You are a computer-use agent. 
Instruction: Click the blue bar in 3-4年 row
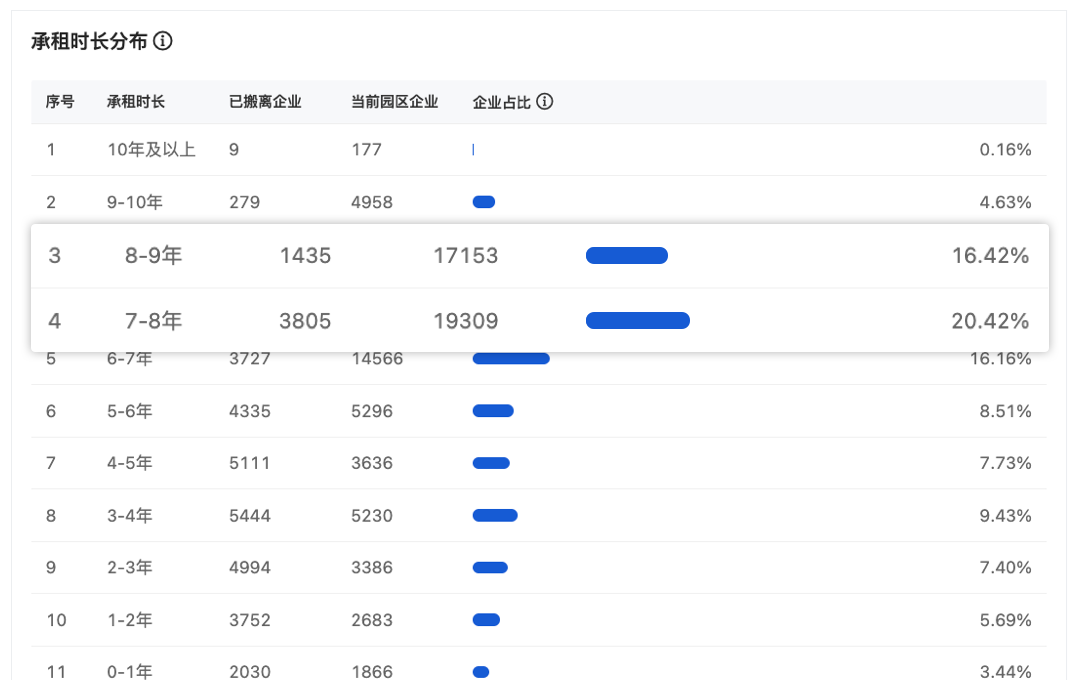(495, 516)
